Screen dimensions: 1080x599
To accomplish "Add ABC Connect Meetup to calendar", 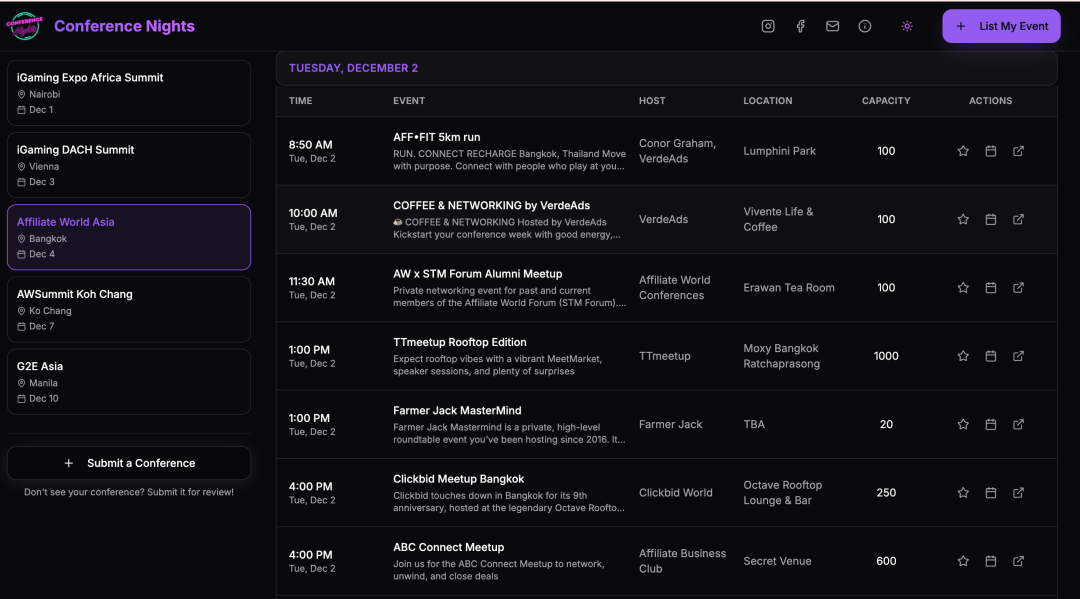I will point(990,560).
